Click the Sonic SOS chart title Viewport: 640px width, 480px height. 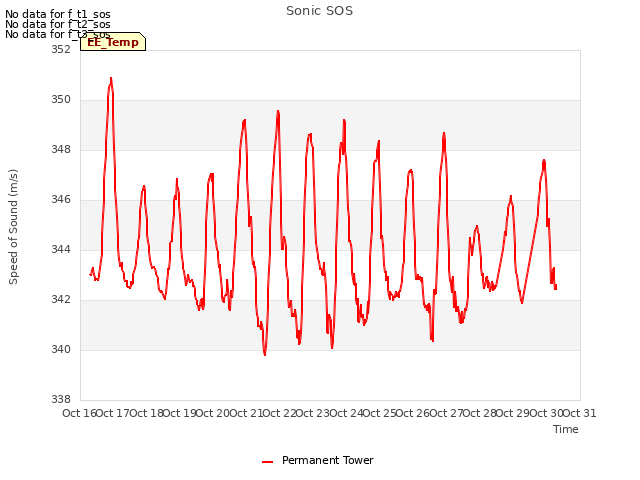(319, 11)
